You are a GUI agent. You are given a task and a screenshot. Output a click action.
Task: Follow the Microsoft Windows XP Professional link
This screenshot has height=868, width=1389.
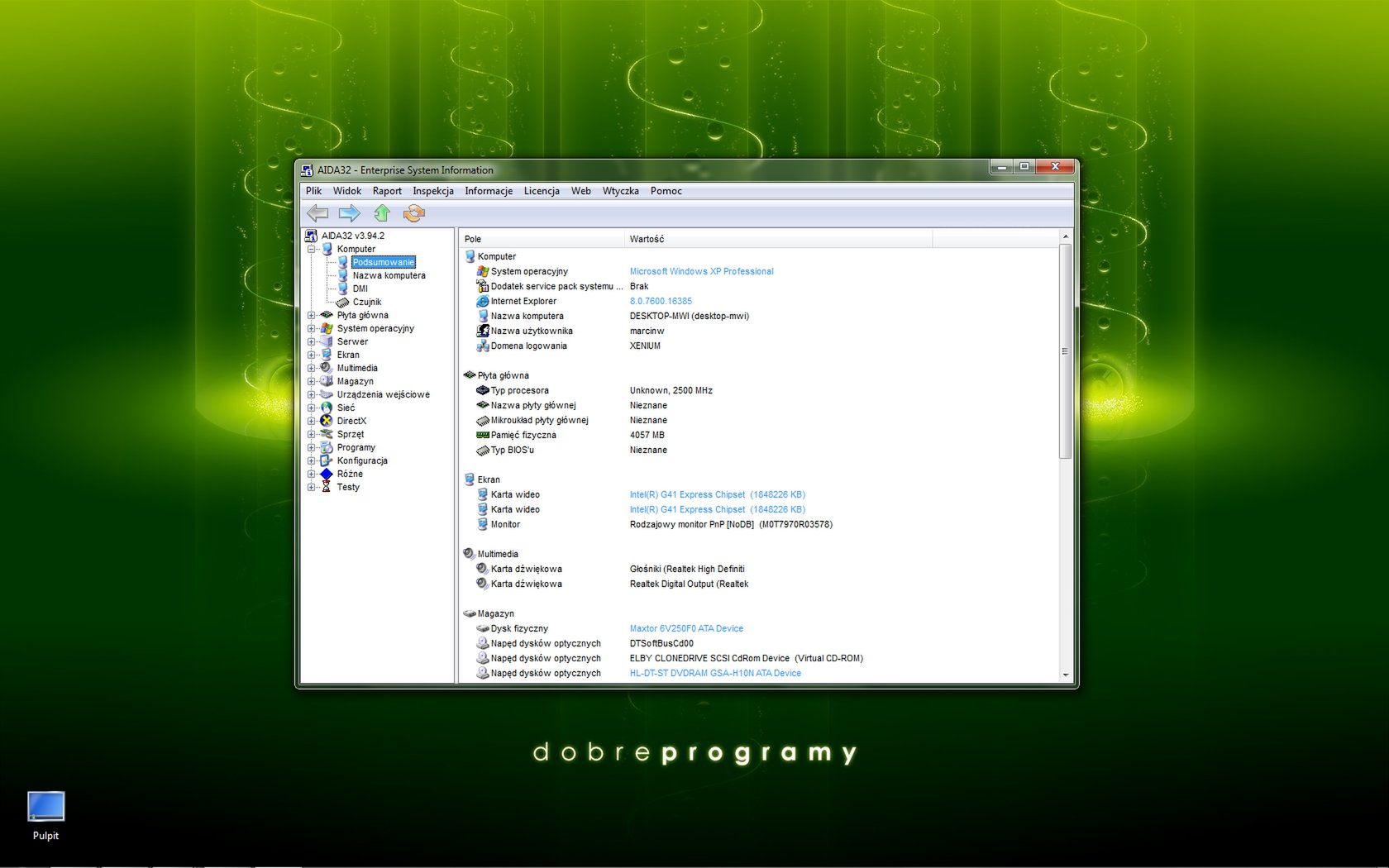click(701, 271)
